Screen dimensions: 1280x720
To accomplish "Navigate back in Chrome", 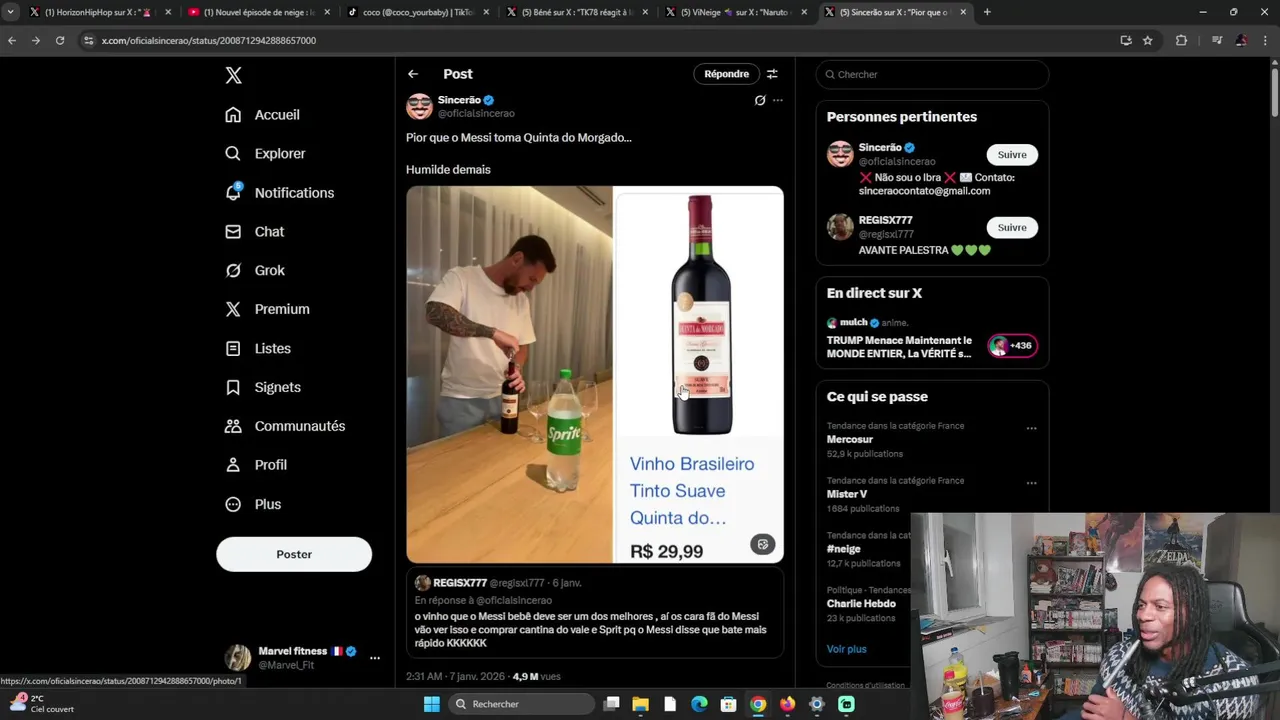I will tap(12, 40).
